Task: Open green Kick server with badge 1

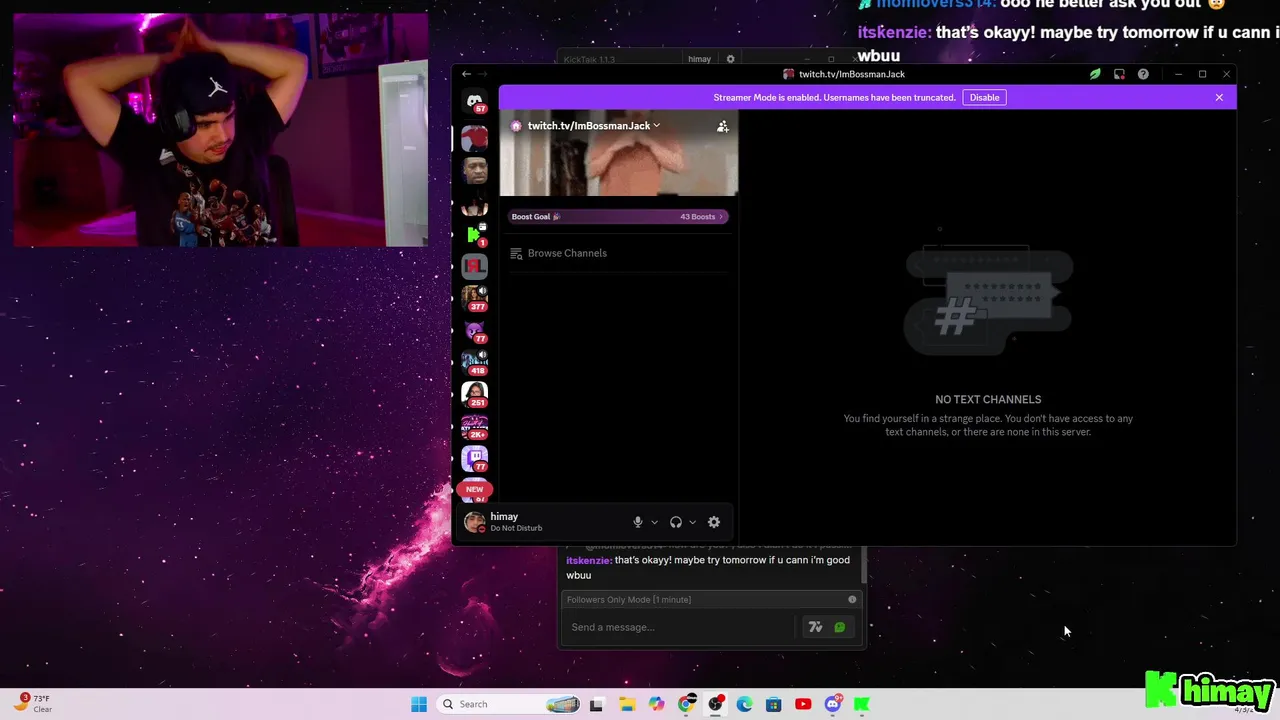Action: (475, 235)
